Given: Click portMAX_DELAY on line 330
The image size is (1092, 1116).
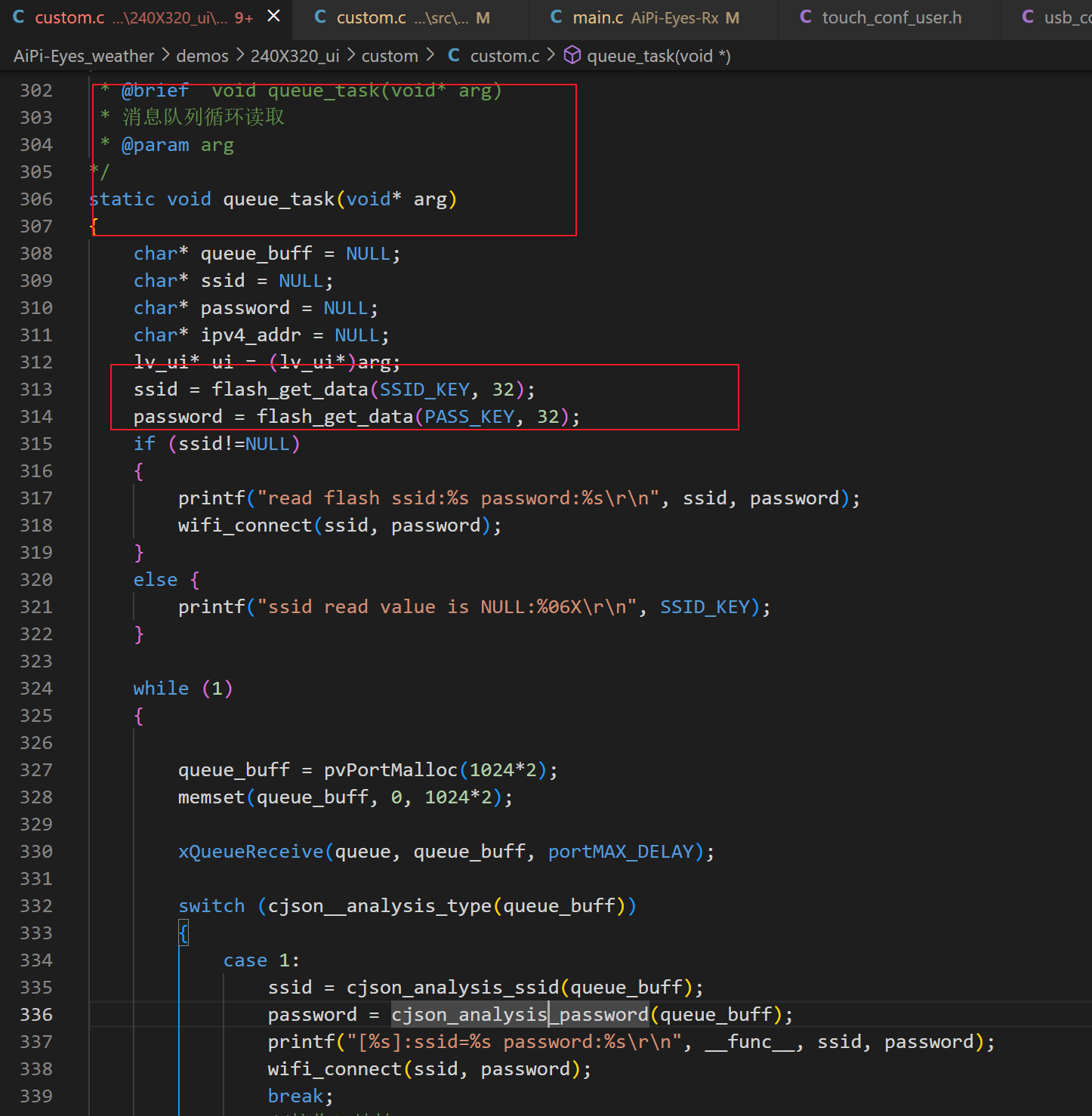Looking at the screenshot, I should click(x=621, y=852).
